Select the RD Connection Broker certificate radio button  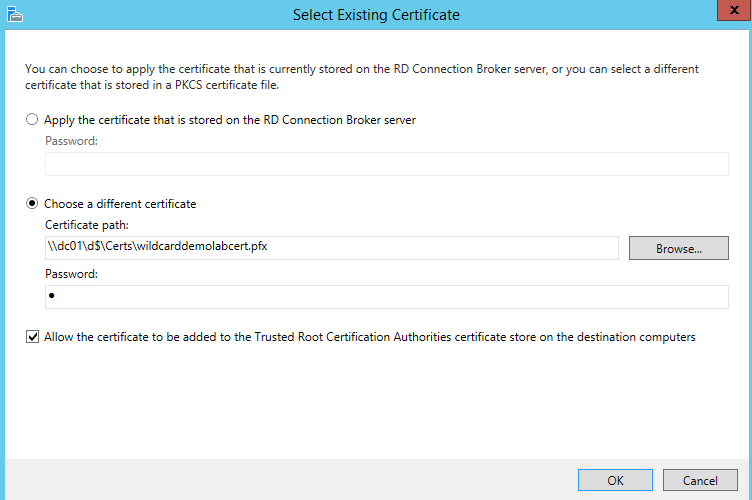pos(33,119)
